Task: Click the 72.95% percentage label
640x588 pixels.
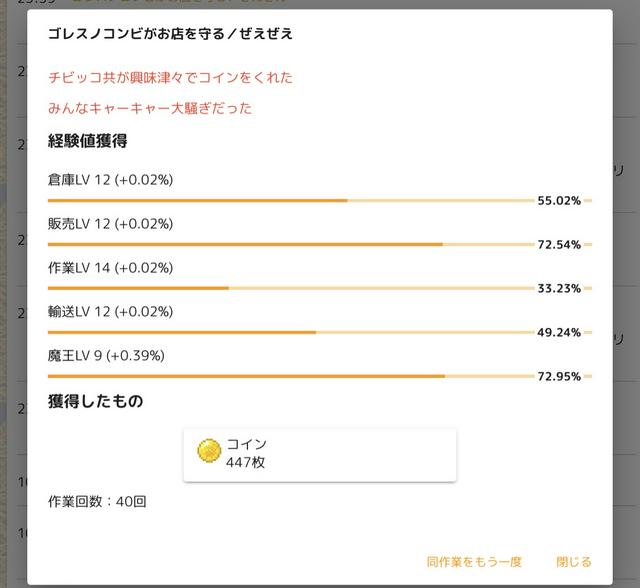Action: (x=559, y=377)
